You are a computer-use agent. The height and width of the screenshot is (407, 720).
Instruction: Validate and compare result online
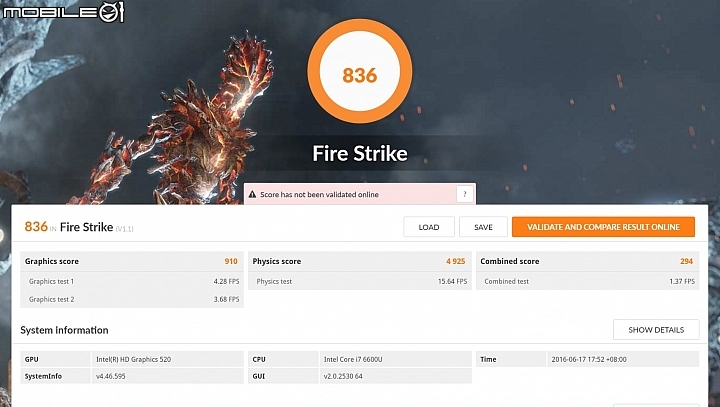click(x=603, y=227)
